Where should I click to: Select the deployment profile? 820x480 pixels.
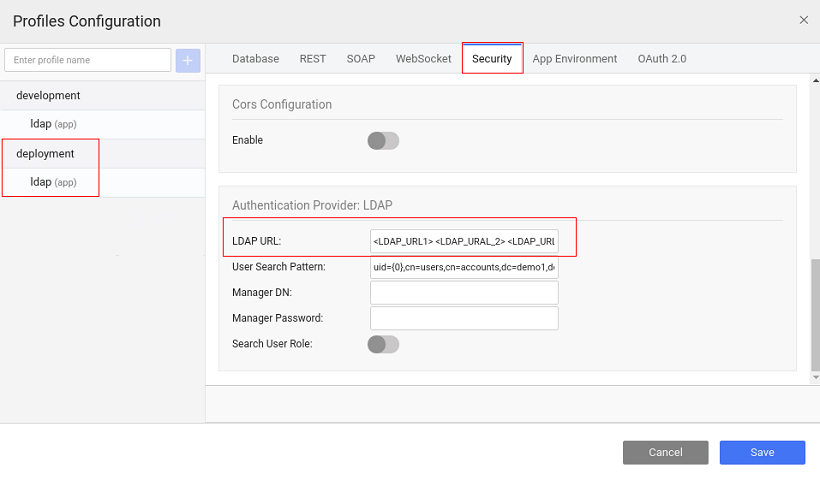pyautogui.click(x=45, y=154)
